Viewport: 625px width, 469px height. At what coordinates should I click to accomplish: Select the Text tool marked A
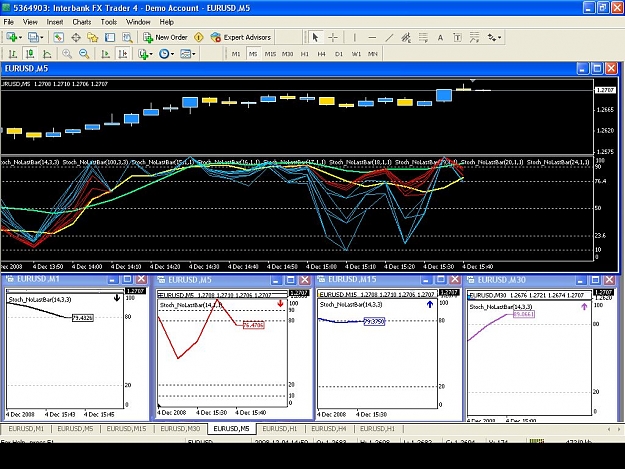[440, 37]
